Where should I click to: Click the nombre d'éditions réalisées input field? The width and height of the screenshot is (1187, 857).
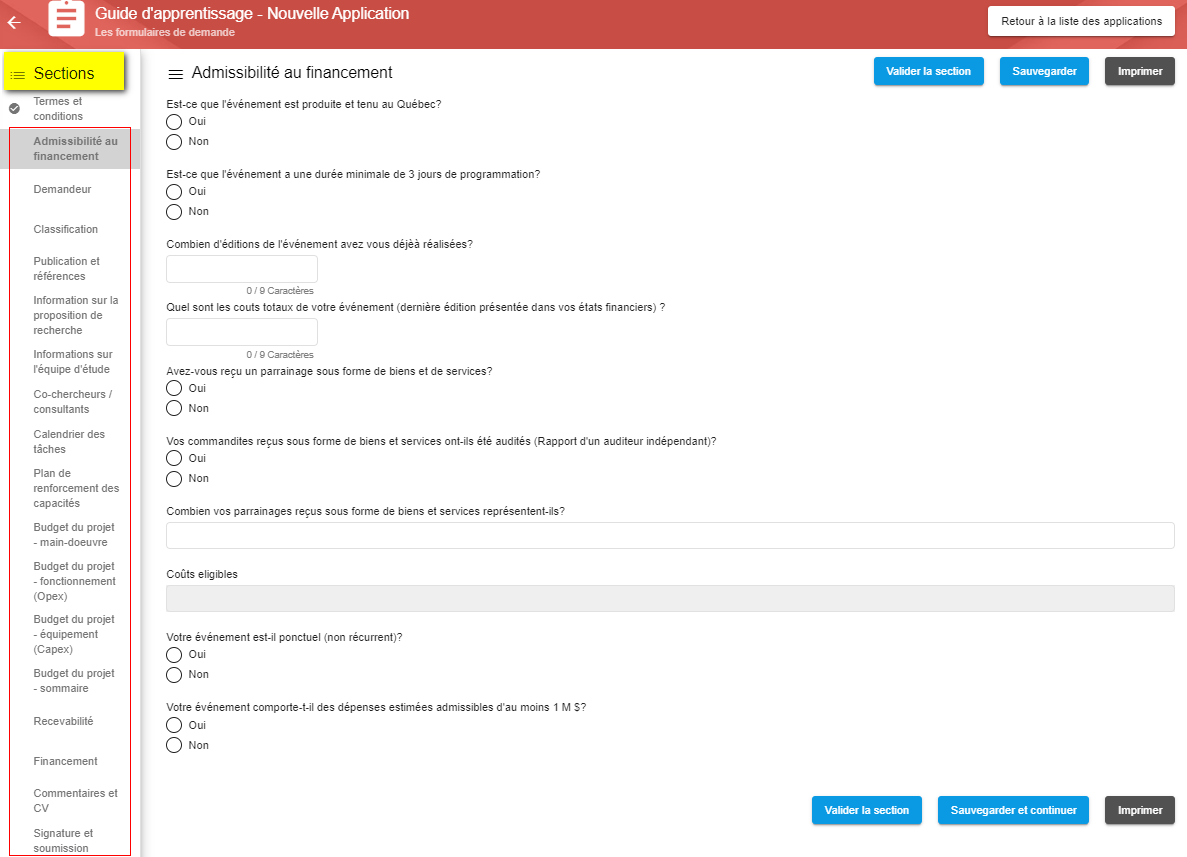click(241, 269)
